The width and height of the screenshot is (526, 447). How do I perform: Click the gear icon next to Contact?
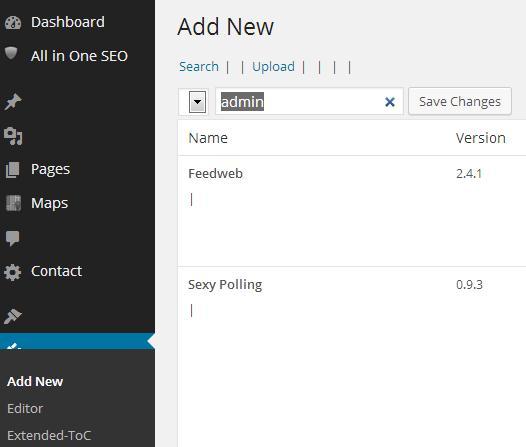coord(13,272)
